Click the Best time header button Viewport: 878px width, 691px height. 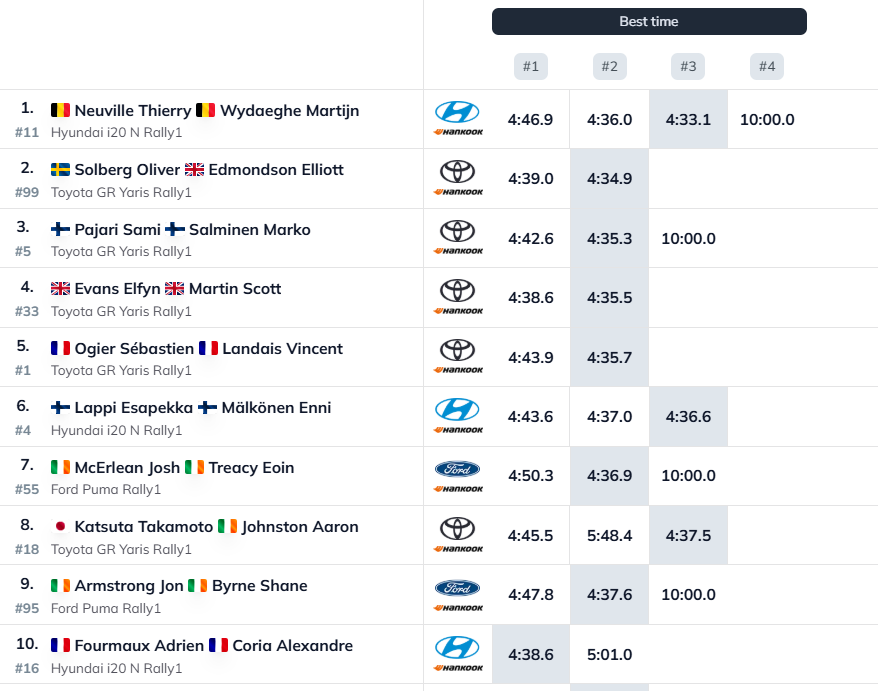[649, 22]
